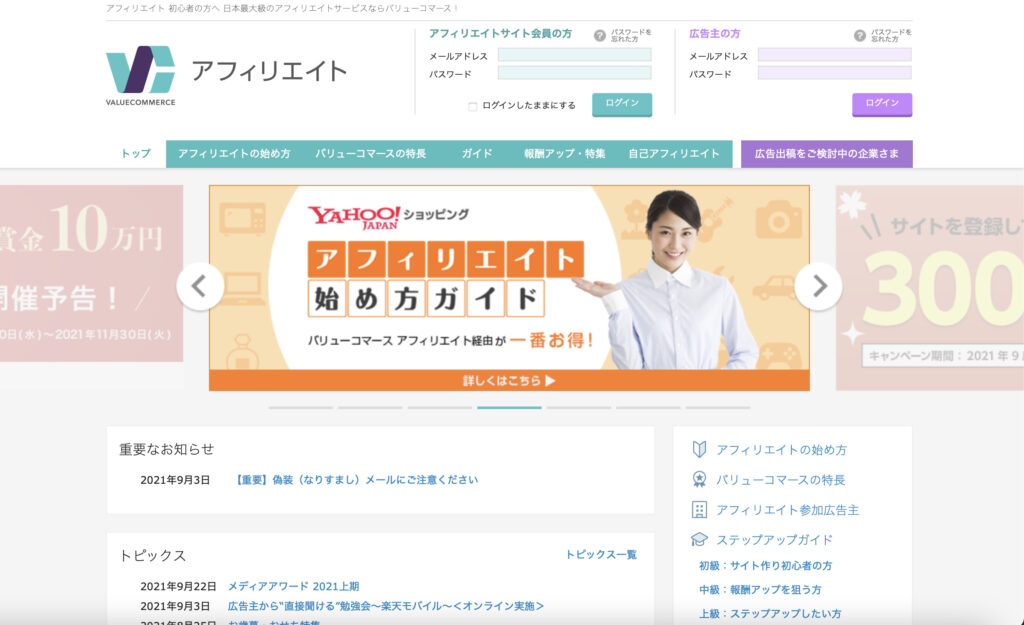Open the 報酬アップ・特集 nav menu
Screen dimensions: 1024x625
click(x=564, y=153)
